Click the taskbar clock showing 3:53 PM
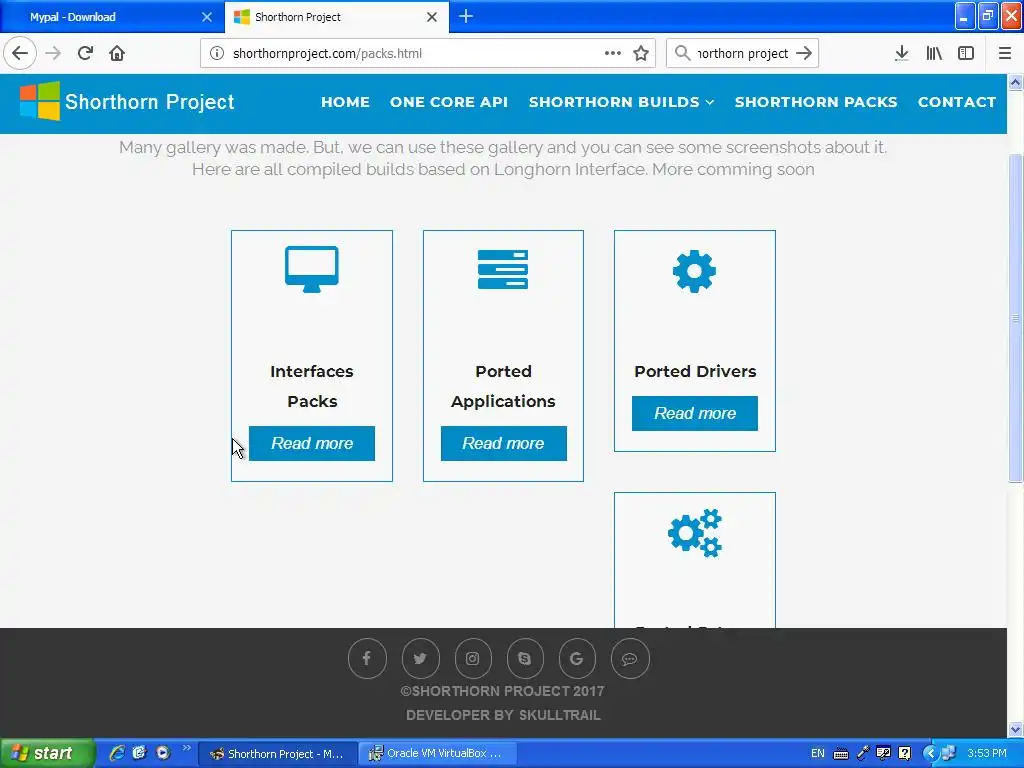The width and height of the screenshot is (1024, 768). pyautogui.click(x=987, y=753)
